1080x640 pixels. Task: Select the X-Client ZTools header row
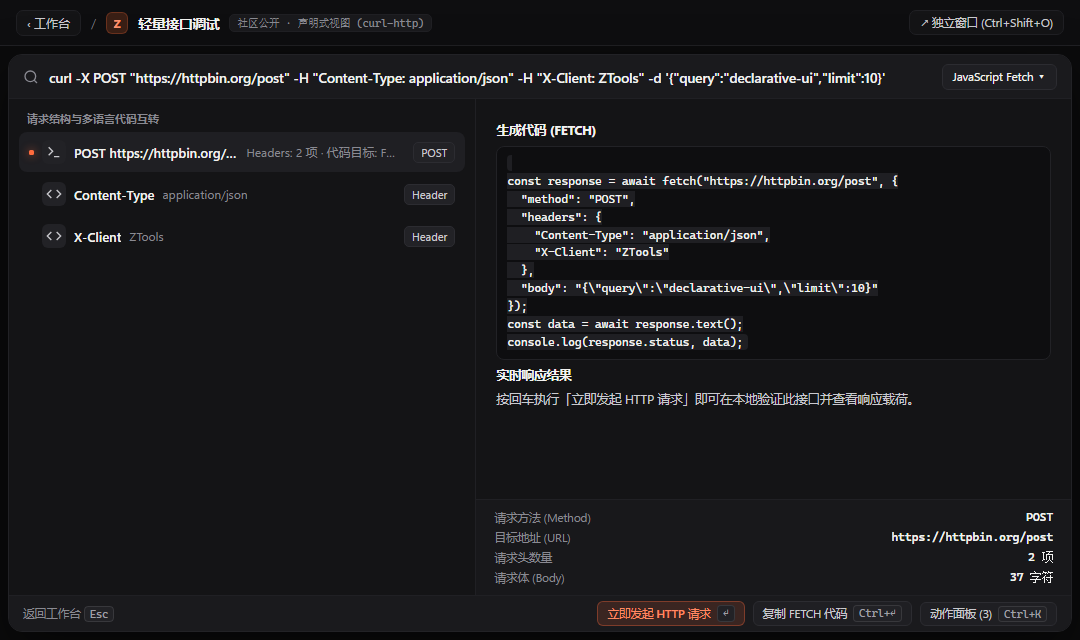pyautogui.click(x=242, y=237)
